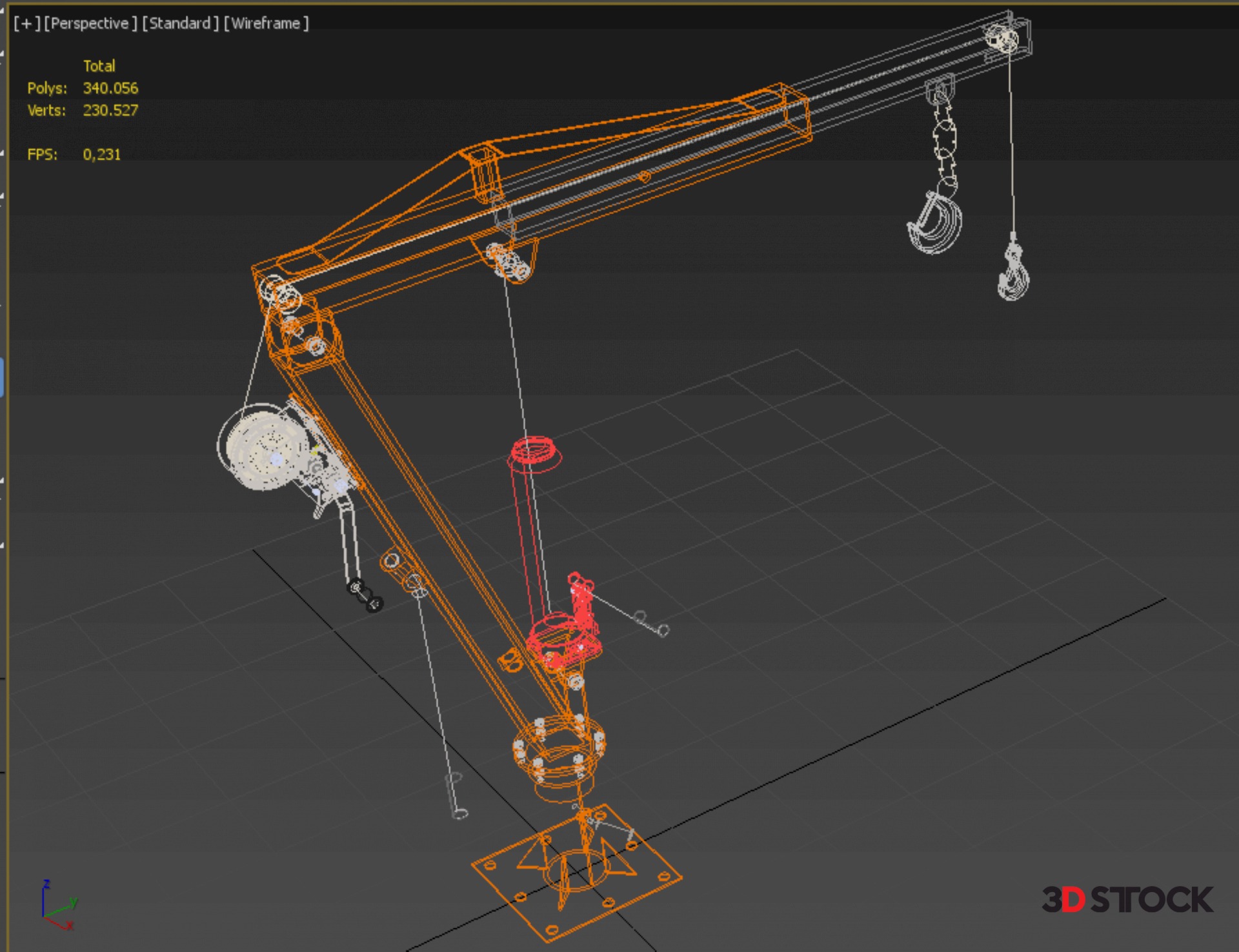Select the large white crane hook
1239x952 pixels.
click(935, 223)
